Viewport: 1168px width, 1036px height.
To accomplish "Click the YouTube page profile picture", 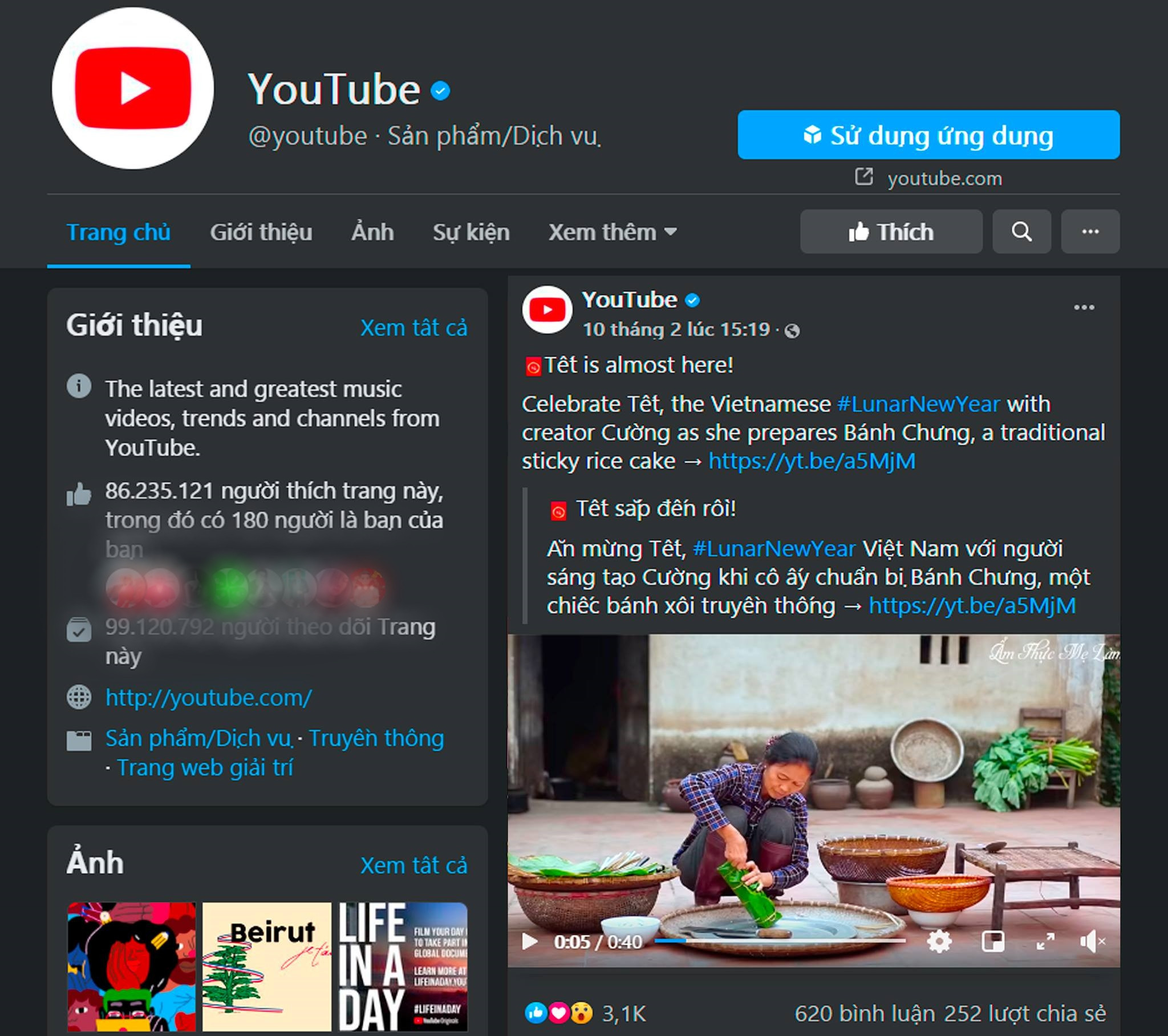I will (132, 88).
